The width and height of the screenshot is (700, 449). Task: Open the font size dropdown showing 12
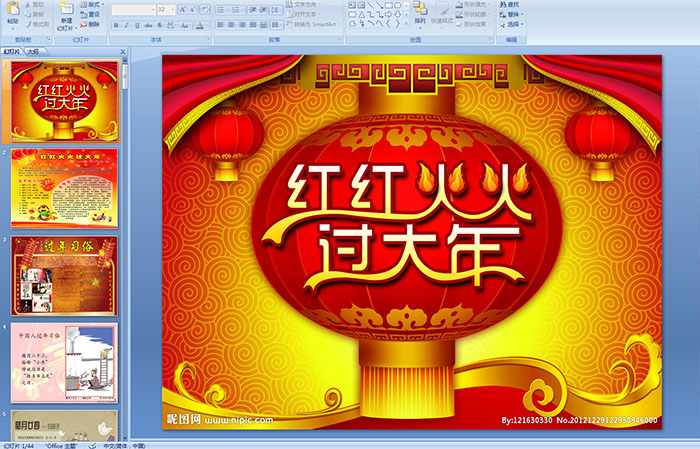[x=167, y=10]
